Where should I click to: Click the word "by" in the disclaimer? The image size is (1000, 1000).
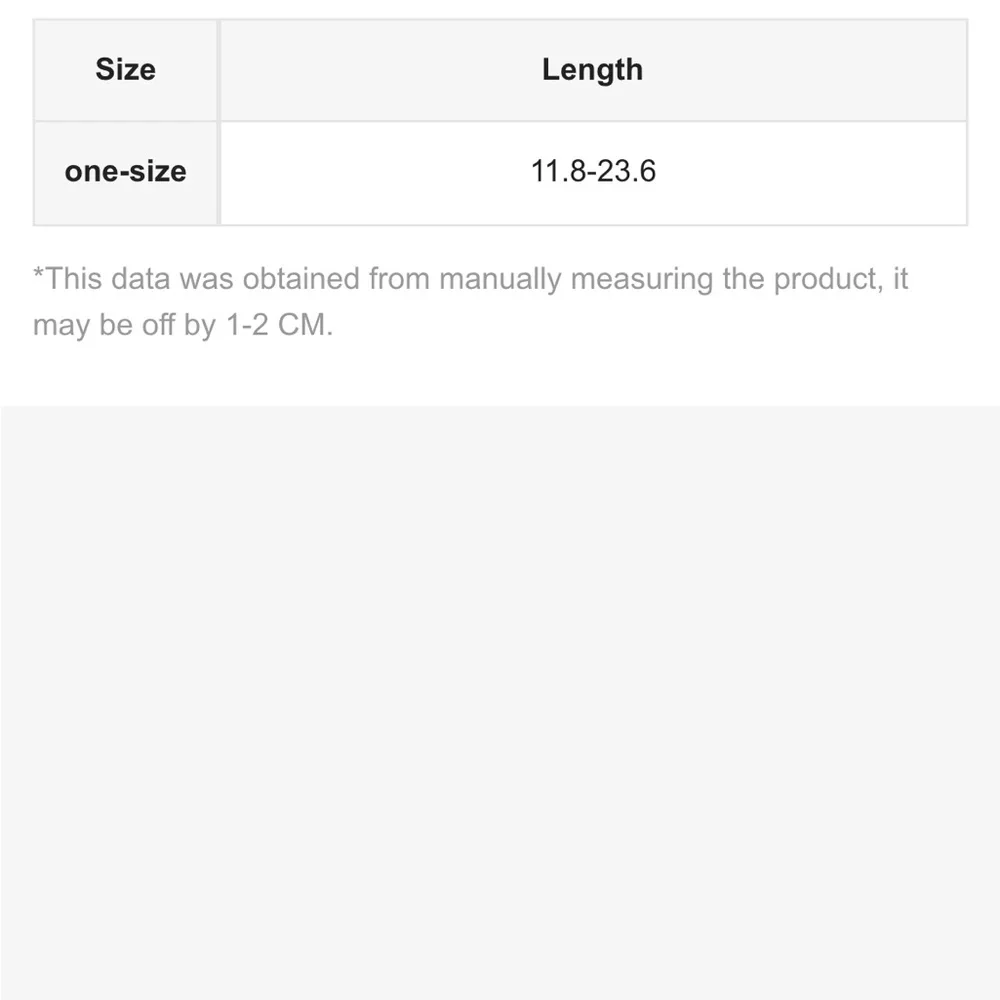pyautogui.click(x=198, y=326)
